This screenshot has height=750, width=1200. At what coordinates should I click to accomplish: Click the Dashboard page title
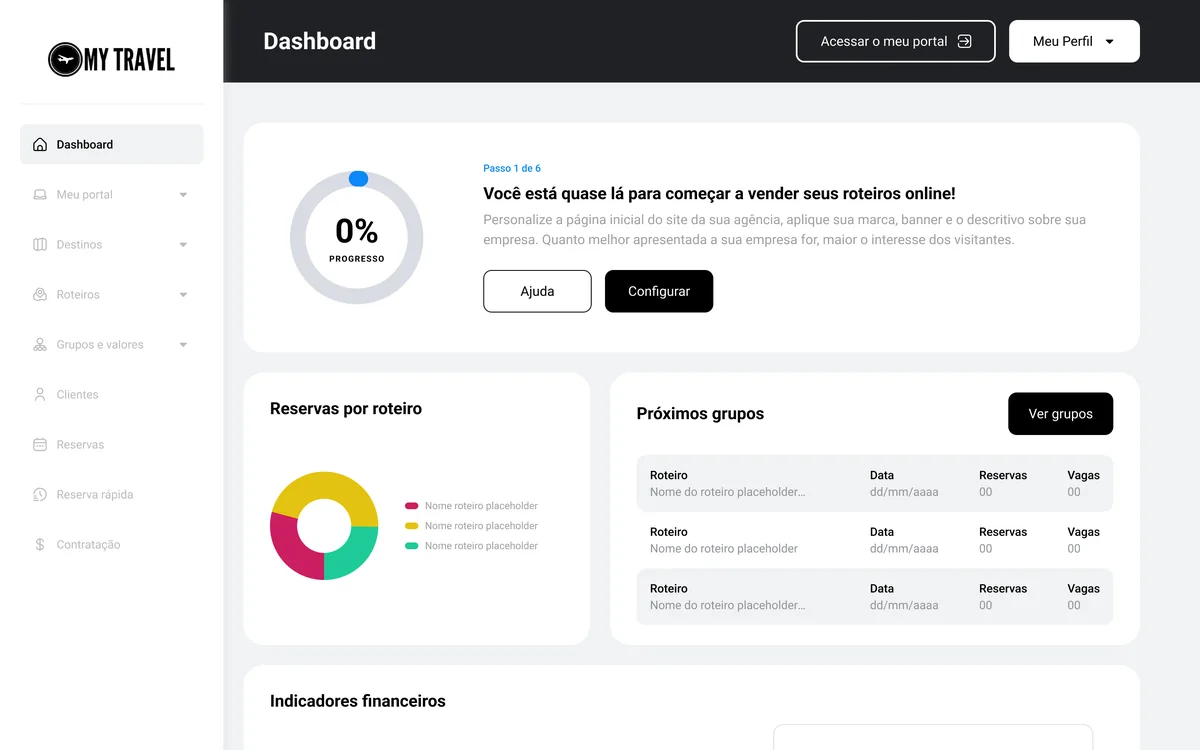click(320, 41)
